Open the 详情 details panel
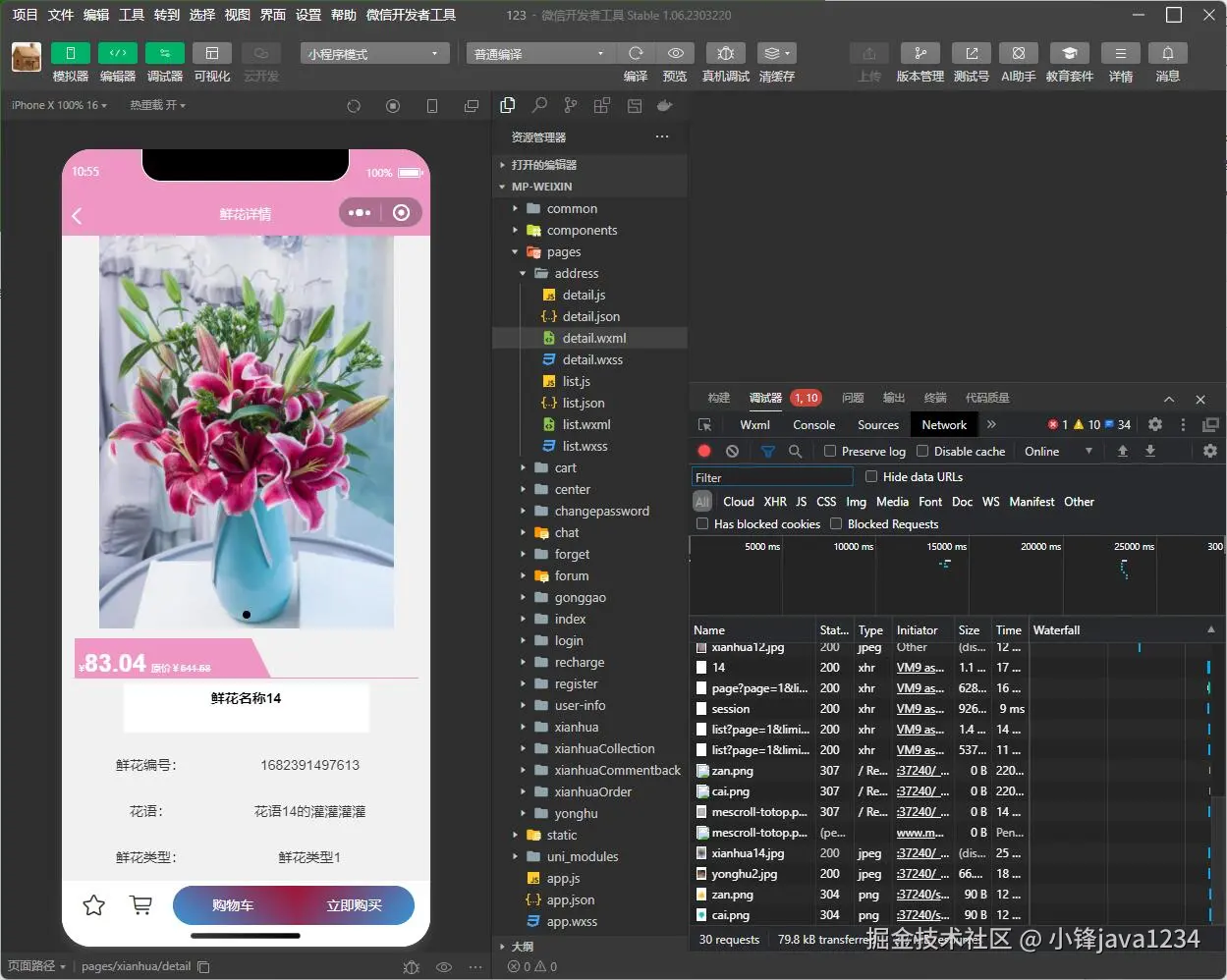This screenshot has height=980, width=1227. point(1120,53)
